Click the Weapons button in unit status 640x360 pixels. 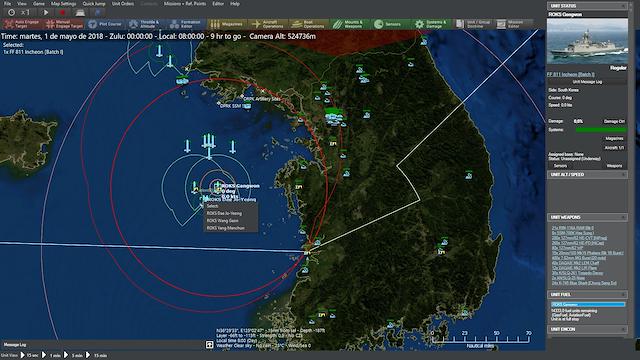(x=614, y=166)
